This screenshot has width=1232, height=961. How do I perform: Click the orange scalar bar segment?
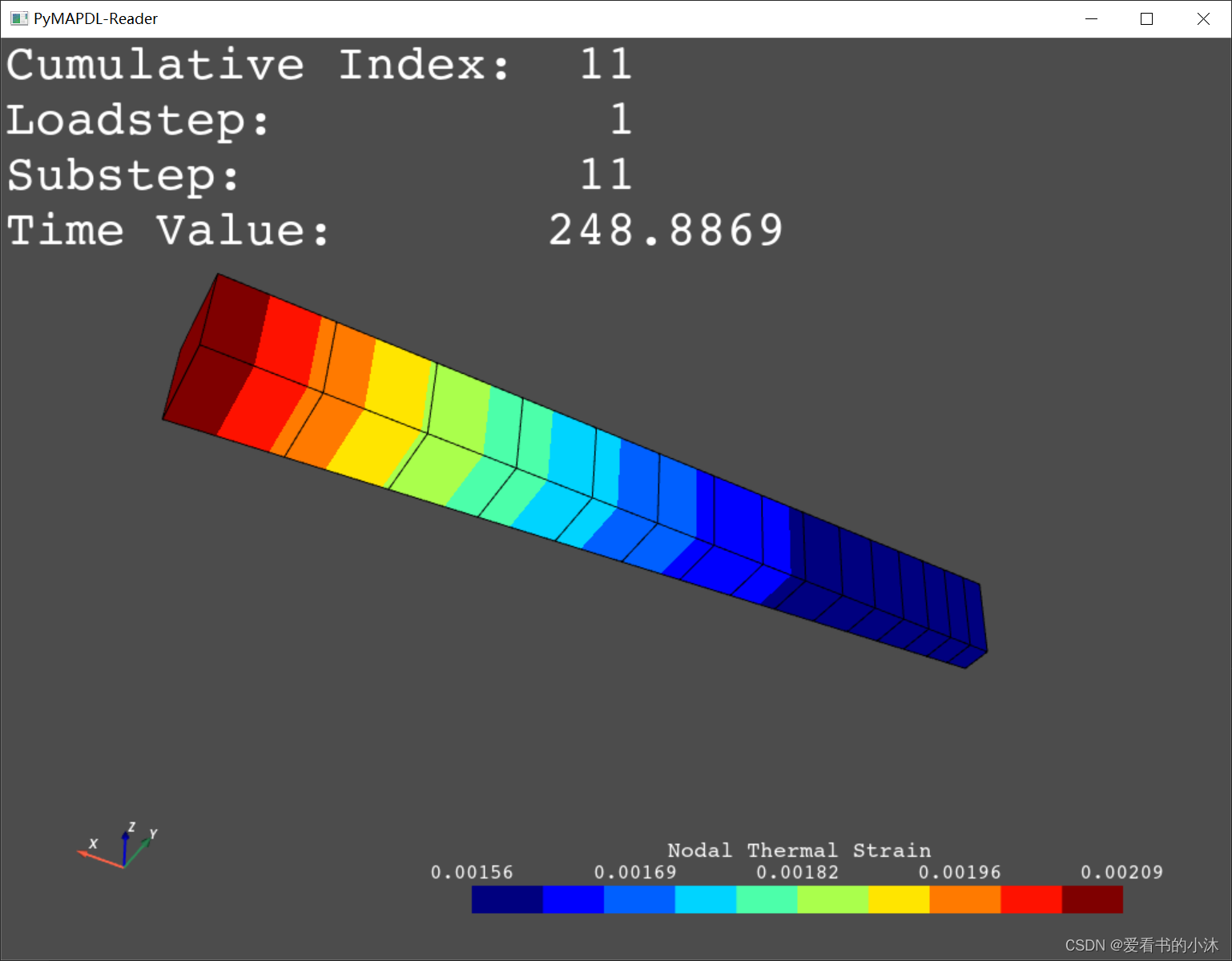click(x=964, y=899)
